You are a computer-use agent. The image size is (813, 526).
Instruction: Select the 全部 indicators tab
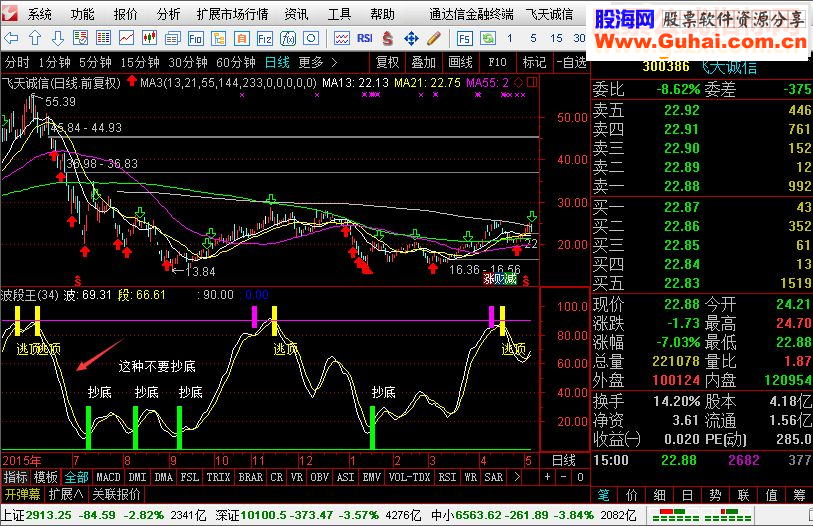pos(76,477)
